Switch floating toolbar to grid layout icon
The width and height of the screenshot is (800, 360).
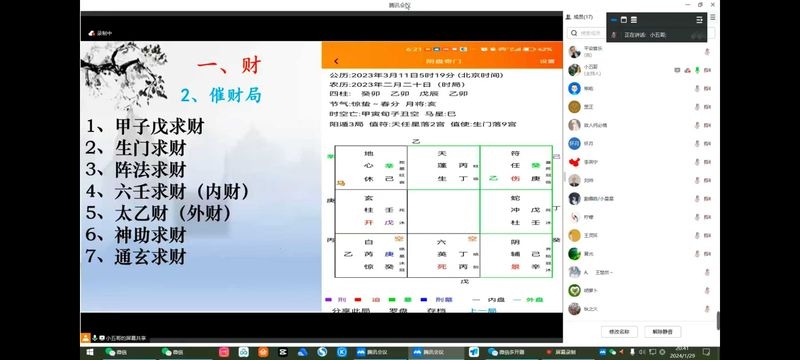coord(634,20)
